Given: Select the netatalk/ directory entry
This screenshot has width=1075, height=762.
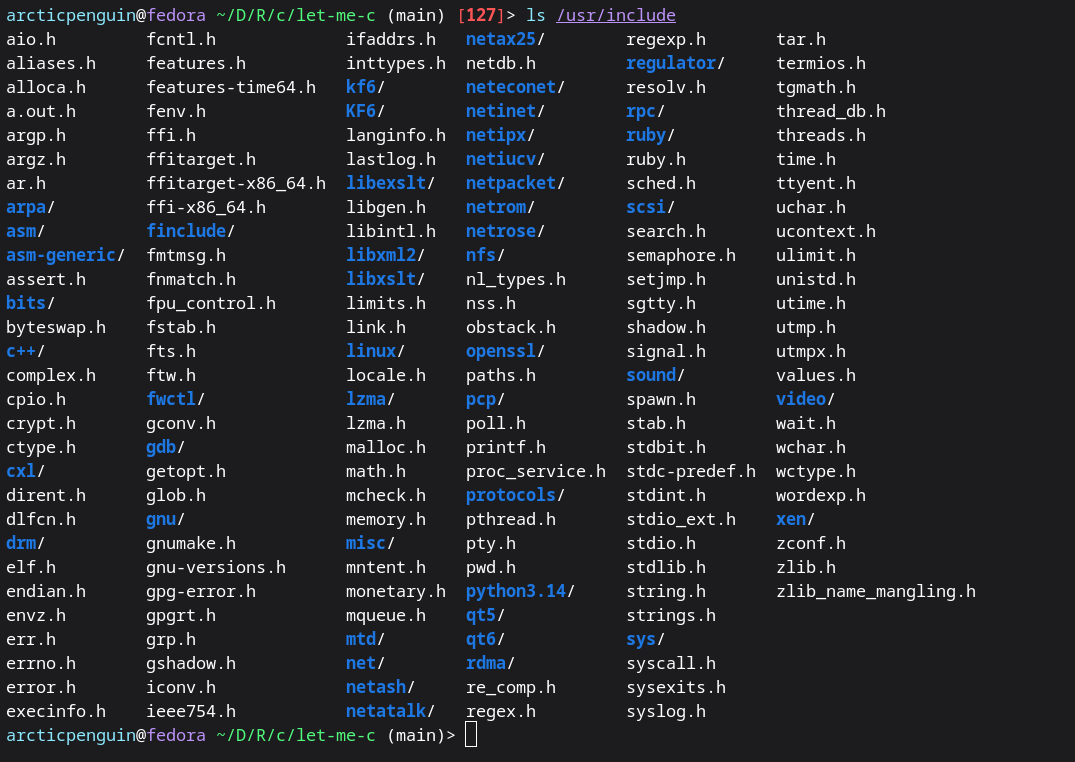Looking at the screenshot, I should [390, 711].
